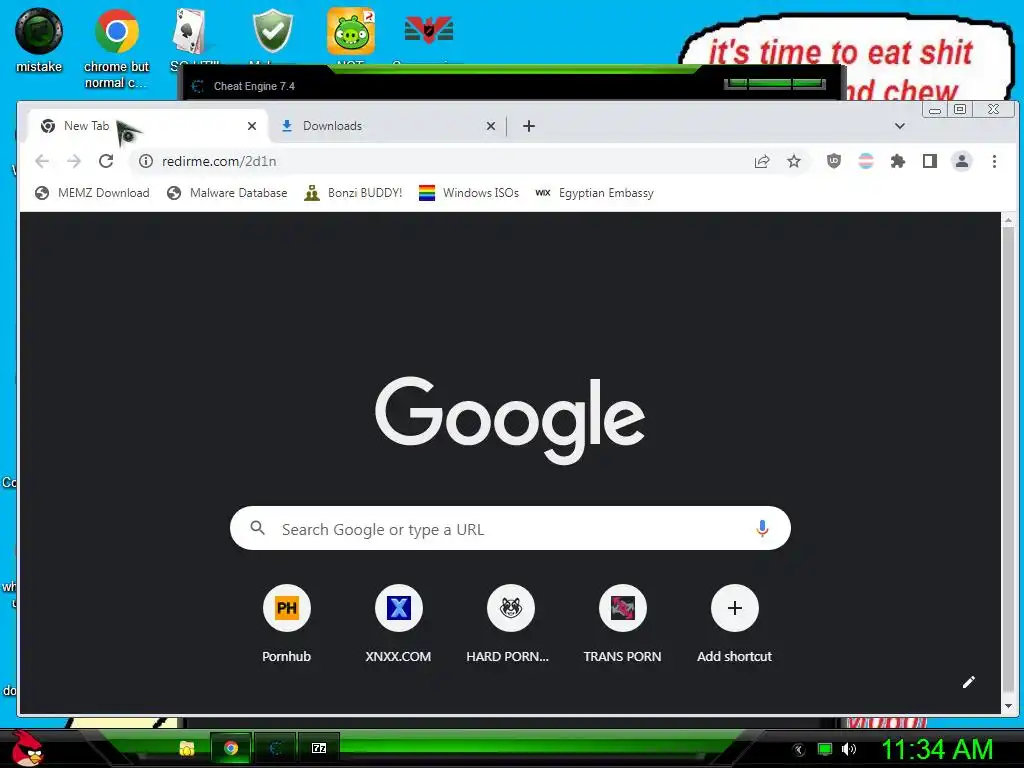
Task: Open the Malware Database bookmark
Action: click(x=227, y=193)
